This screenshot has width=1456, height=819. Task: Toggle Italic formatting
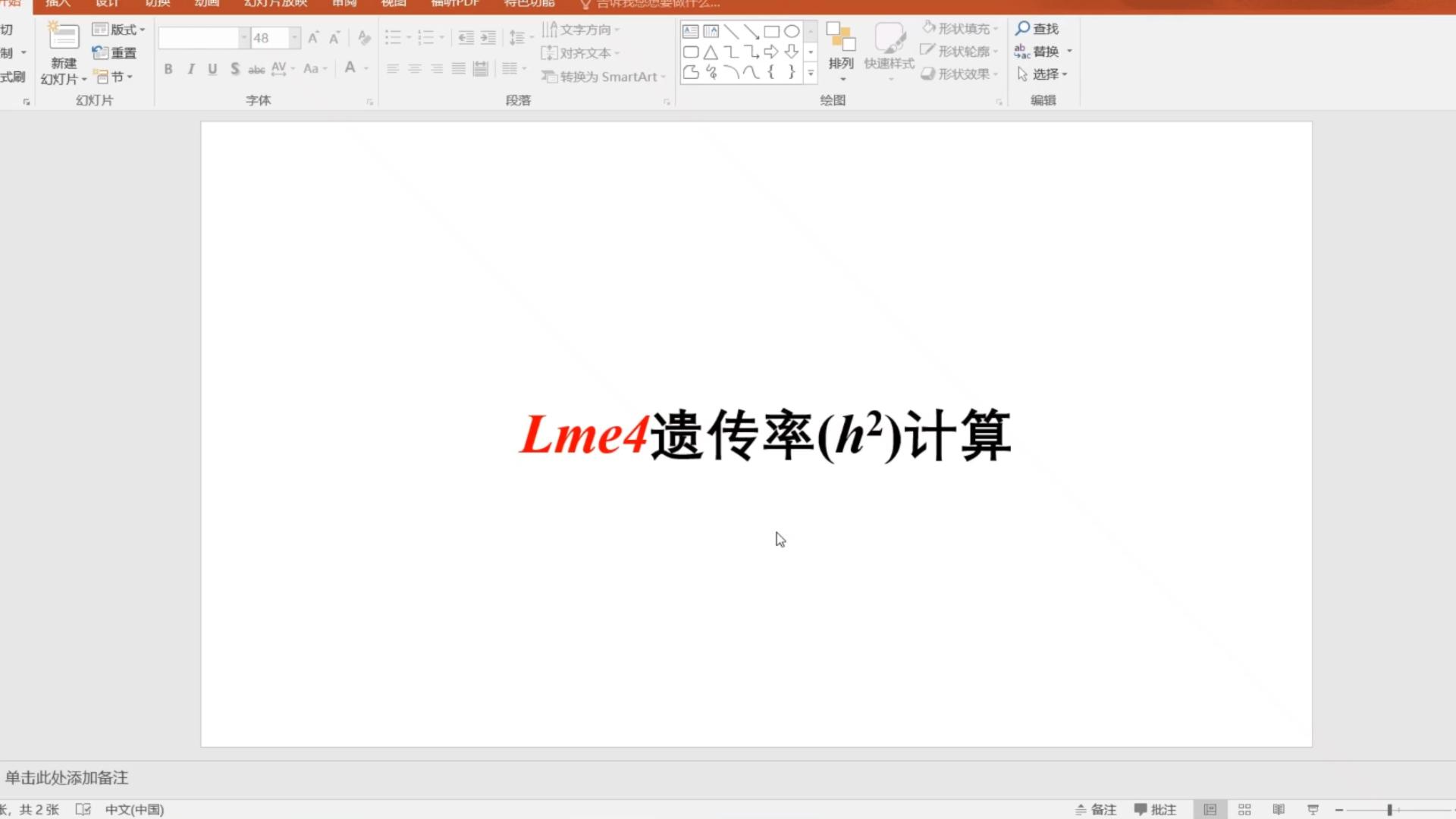pyautogui.click(x=190, y=69)
